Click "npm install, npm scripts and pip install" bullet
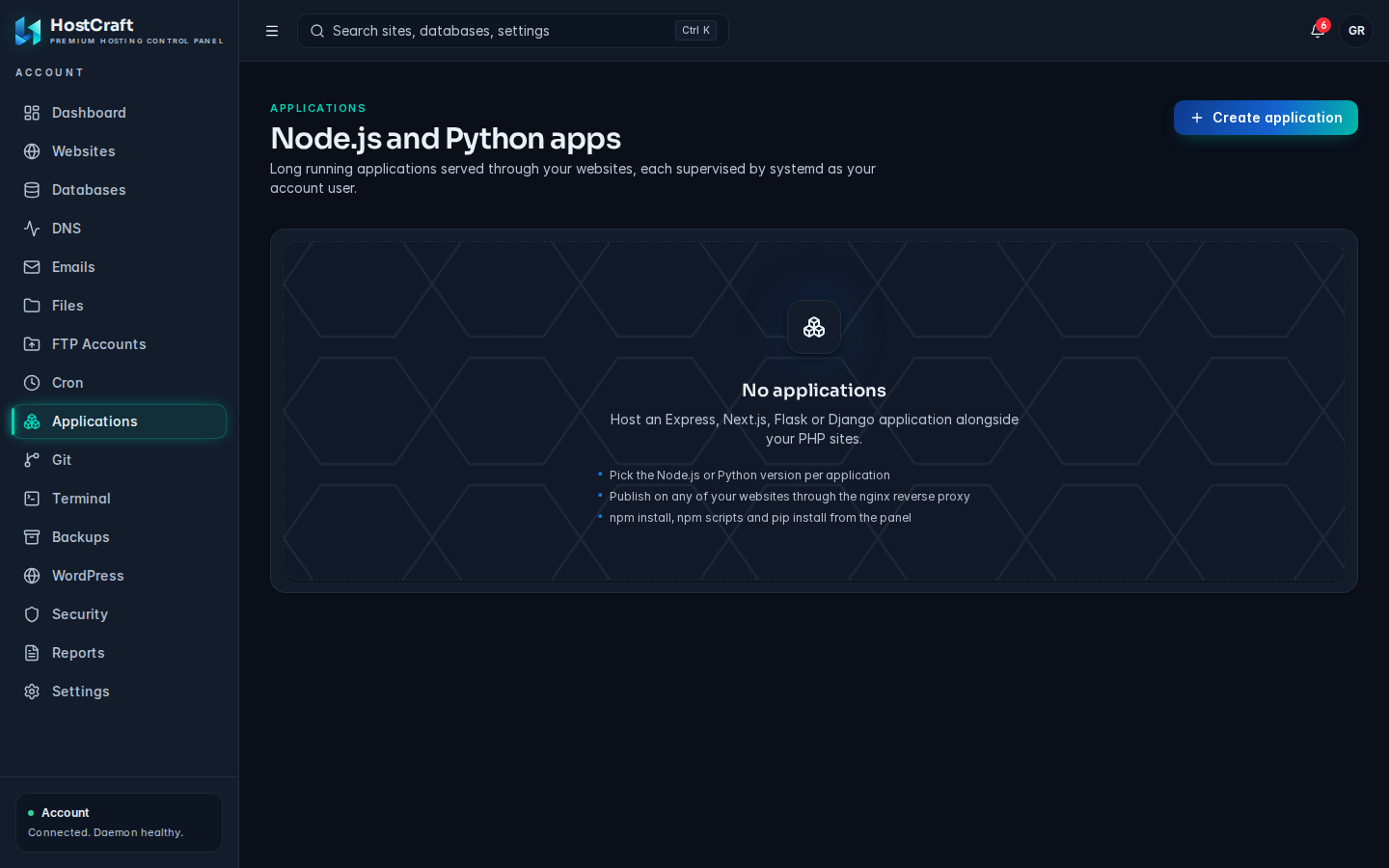The height and width of the screenshot is (868, 1389). click(760, 518)
